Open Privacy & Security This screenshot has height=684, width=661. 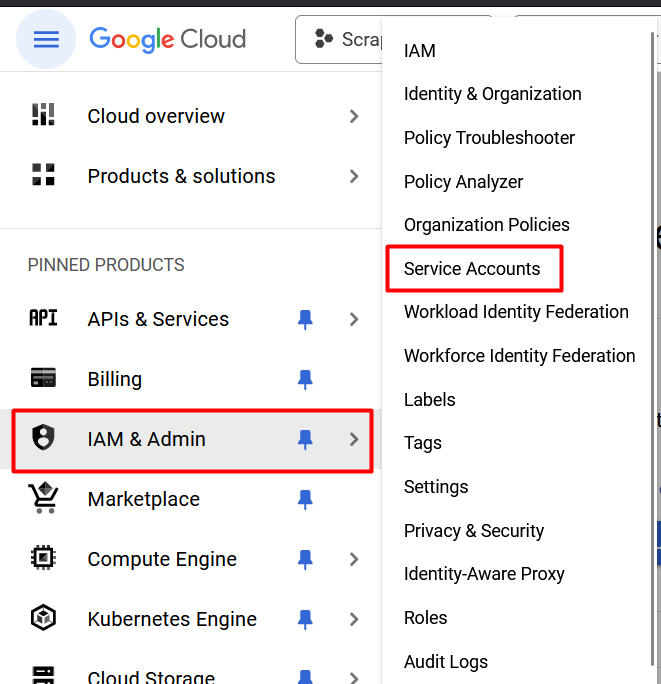[474, 530]
